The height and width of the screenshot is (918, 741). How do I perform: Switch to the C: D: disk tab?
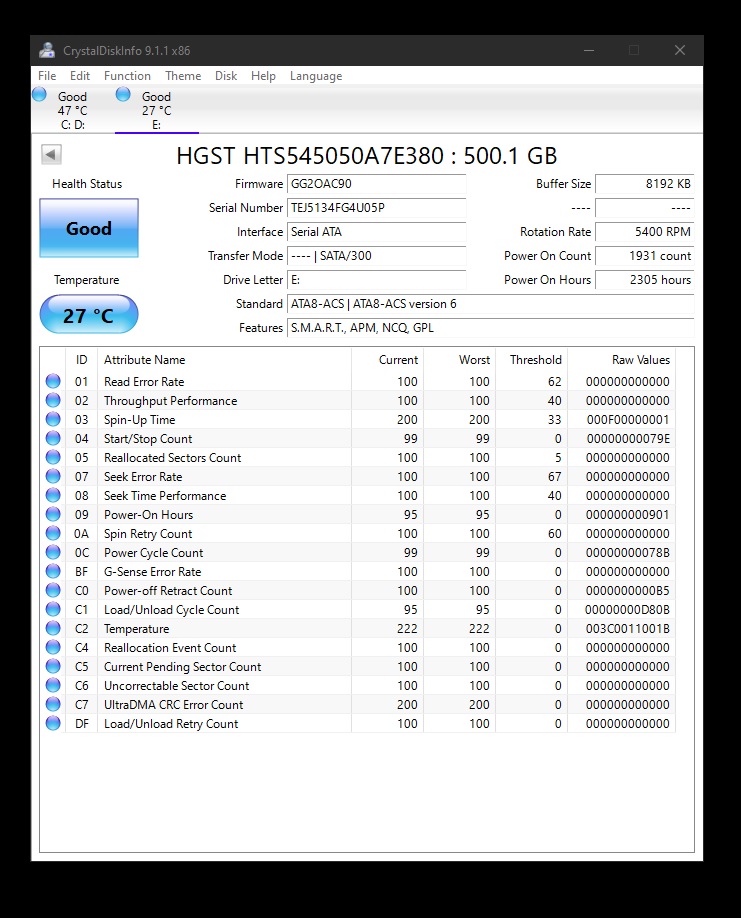[73, 110]
